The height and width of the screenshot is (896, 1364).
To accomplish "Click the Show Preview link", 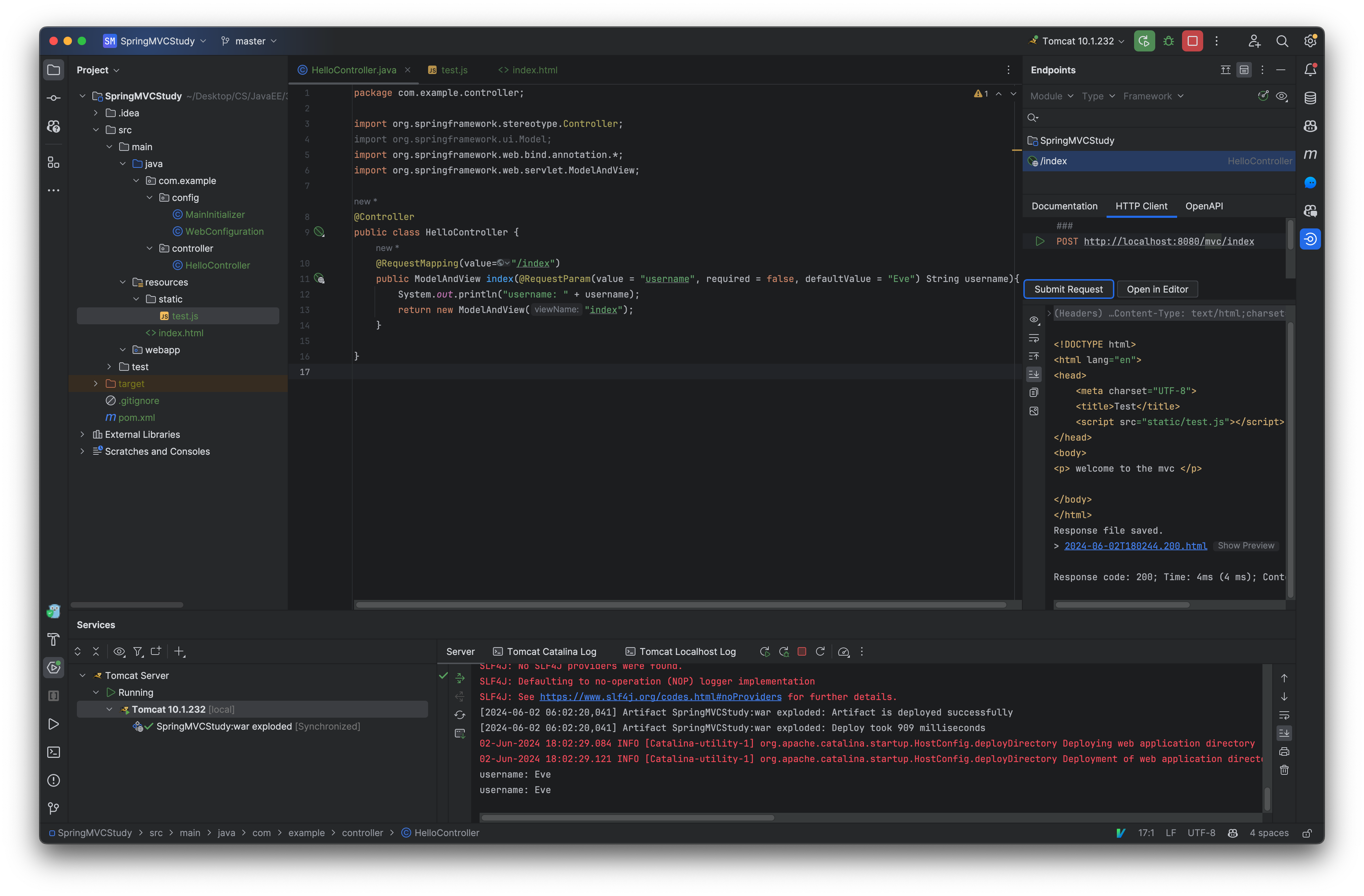I will point(1246,546).
